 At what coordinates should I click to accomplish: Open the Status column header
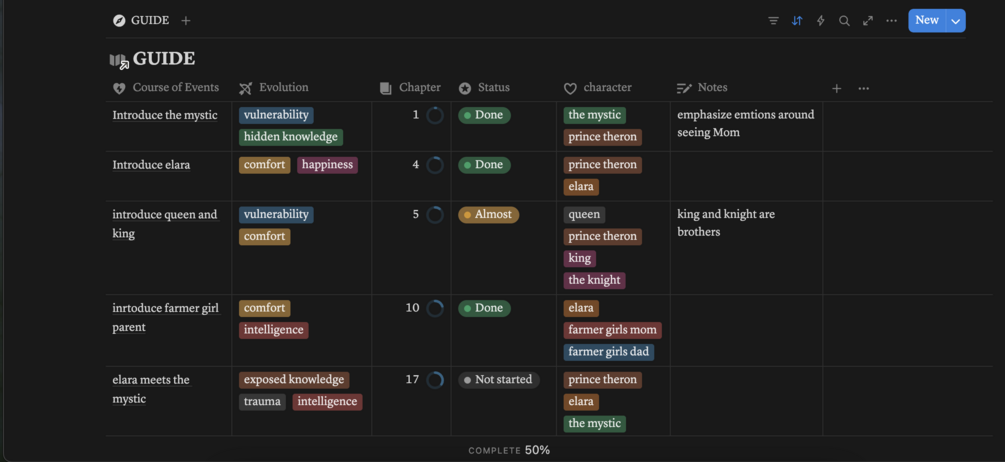(493, 88)
